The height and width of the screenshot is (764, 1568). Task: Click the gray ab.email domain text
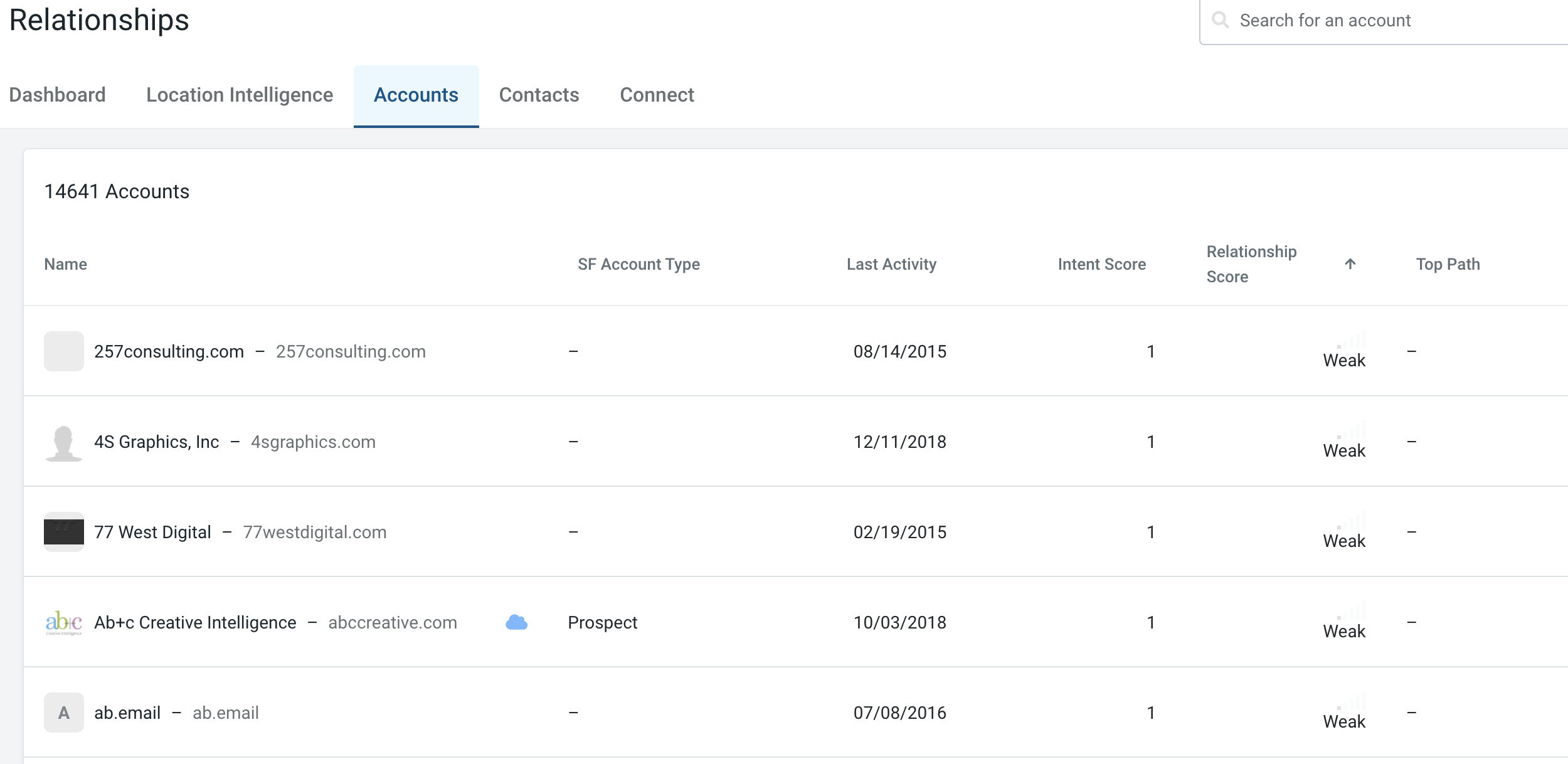(226, 713)
